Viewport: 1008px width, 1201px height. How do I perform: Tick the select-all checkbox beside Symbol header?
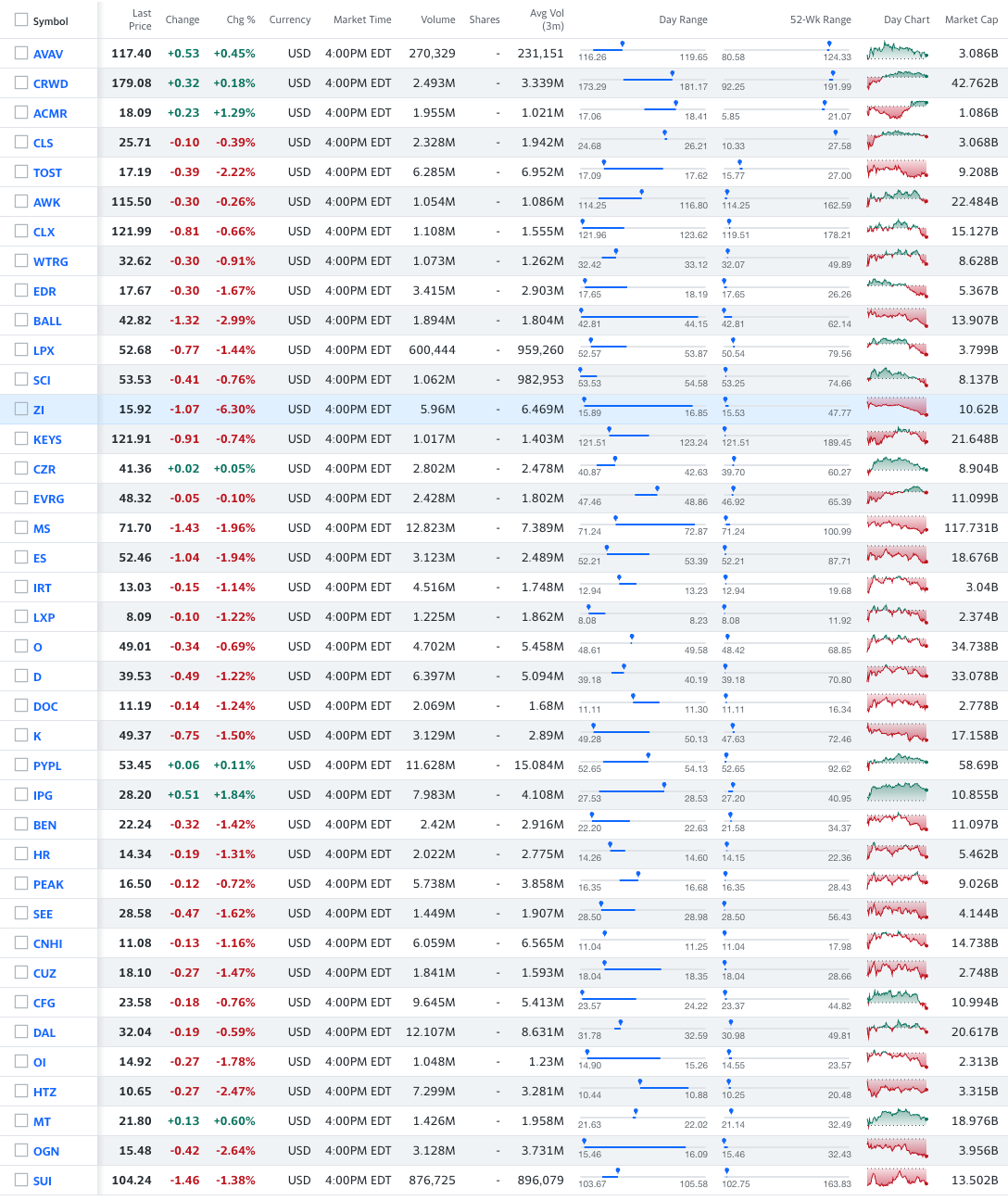pyautogui.click(x=21, y=19)
